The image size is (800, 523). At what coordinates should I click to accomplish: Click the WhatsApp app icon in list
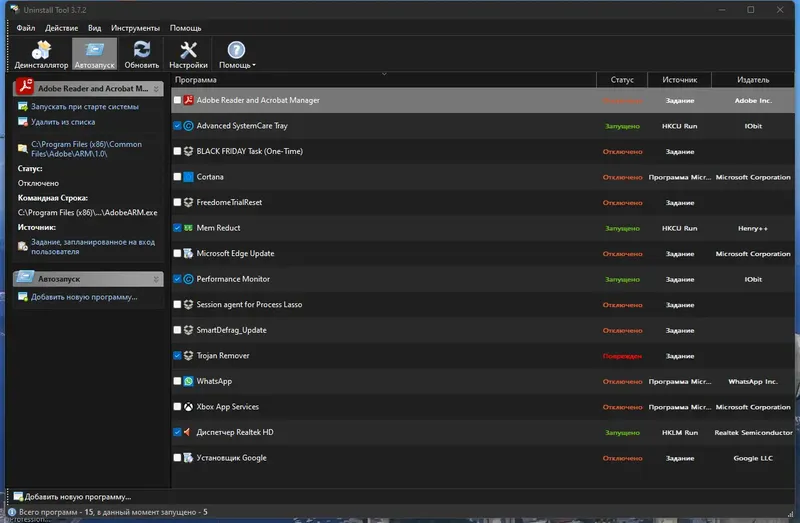pos(188,381)
